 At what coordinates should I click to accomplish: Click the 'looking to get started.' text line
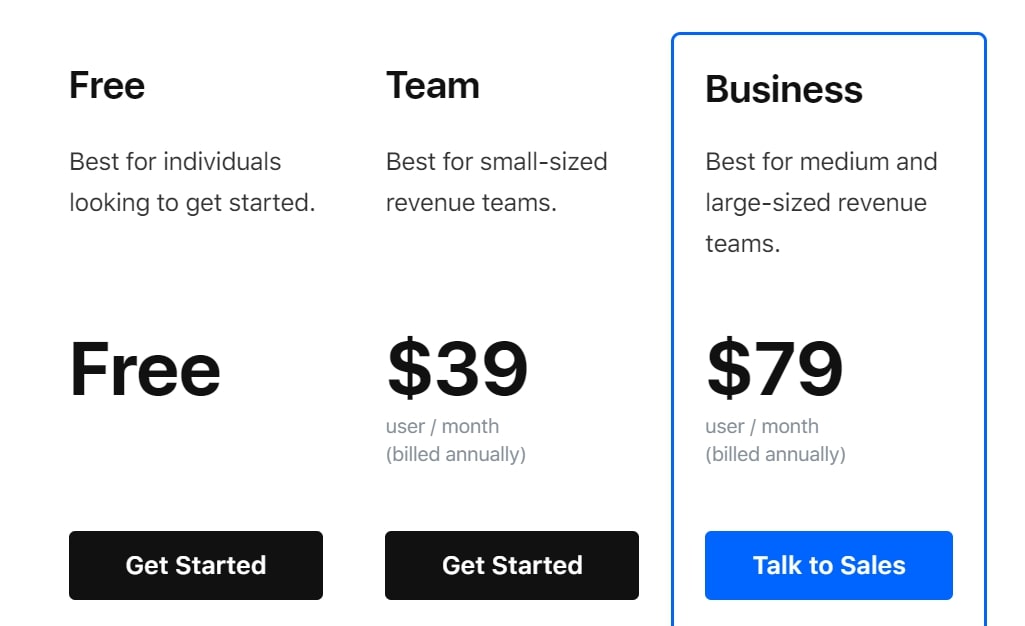coord(192,203)
